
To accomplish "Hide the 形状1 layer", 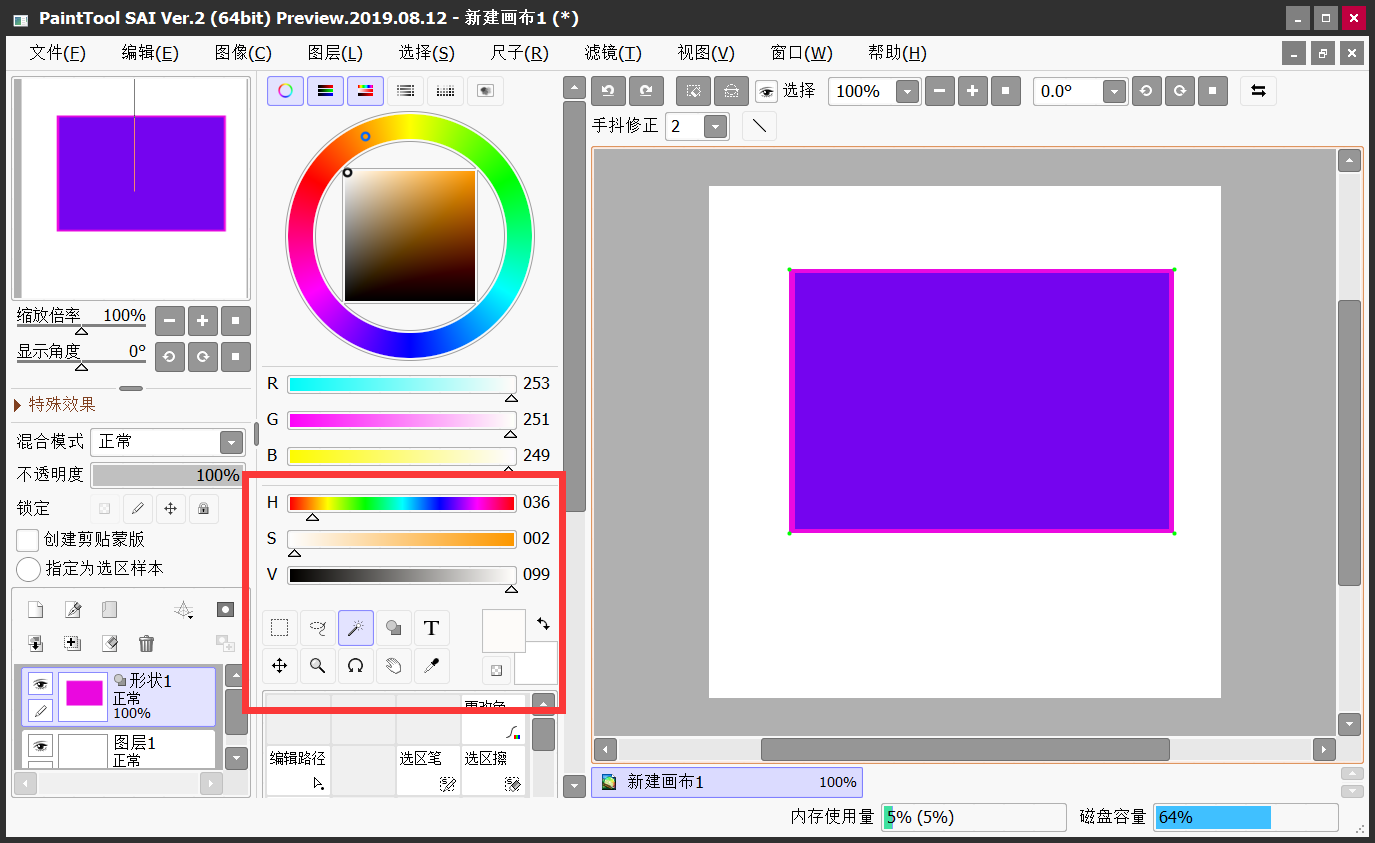I will point(40,684).
